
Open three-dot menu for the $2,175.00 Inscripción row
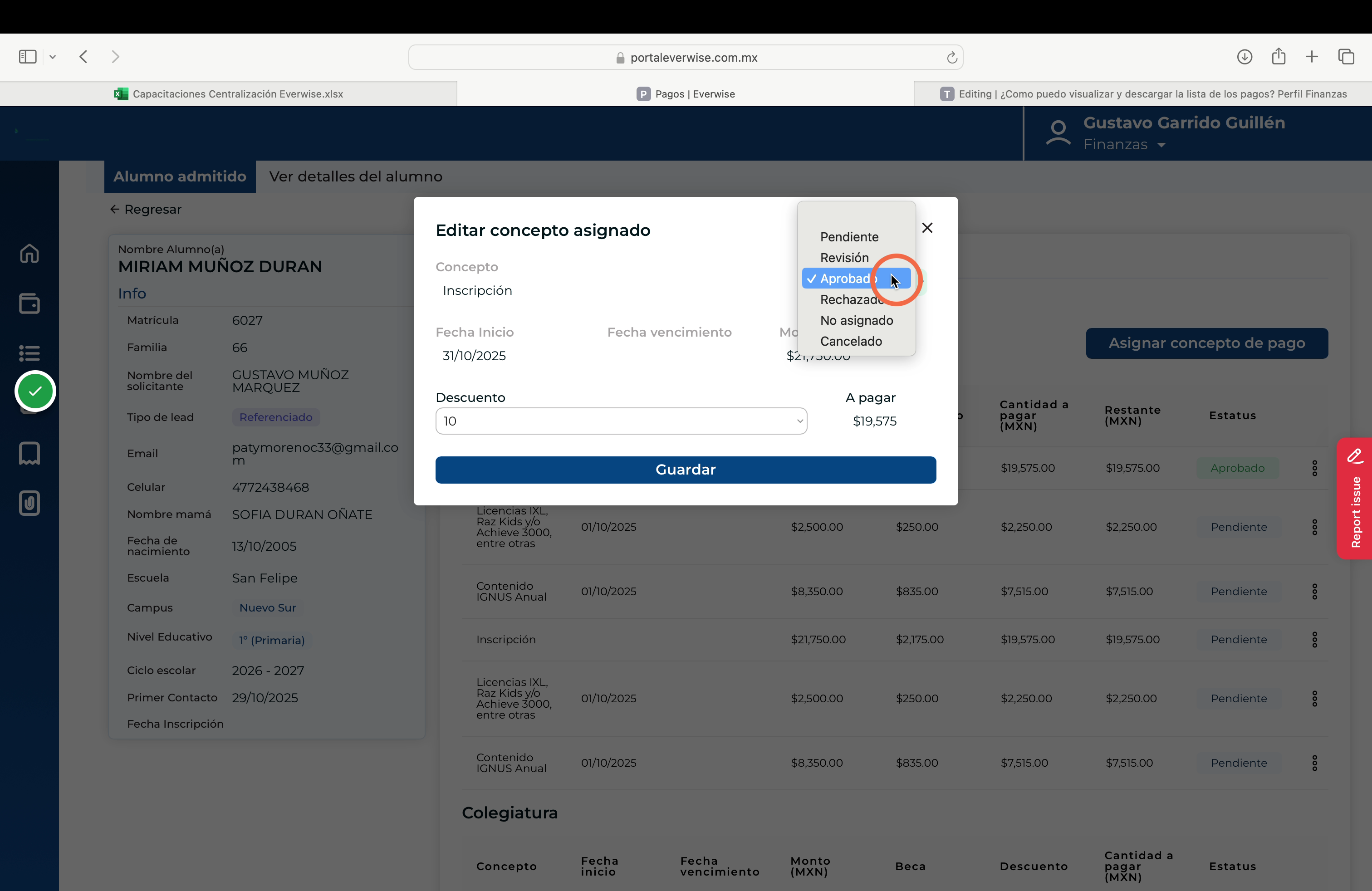(1315, 640)
